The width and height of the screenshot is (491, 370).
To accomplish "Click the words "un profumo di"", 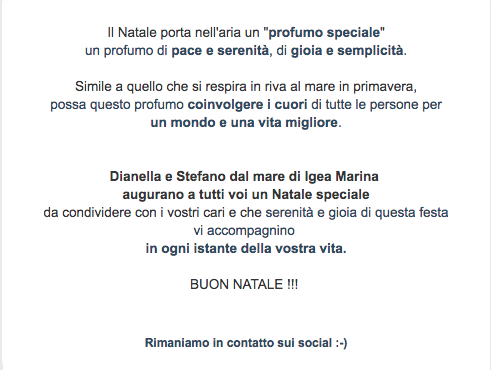I will [126, 51].
